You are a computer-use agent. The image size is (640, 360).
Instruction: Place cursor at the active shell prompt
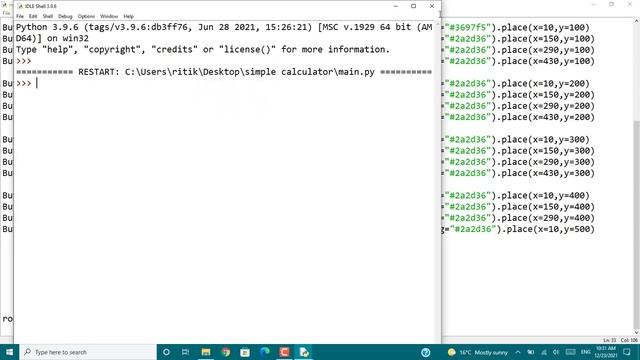(x=37, y=83)
